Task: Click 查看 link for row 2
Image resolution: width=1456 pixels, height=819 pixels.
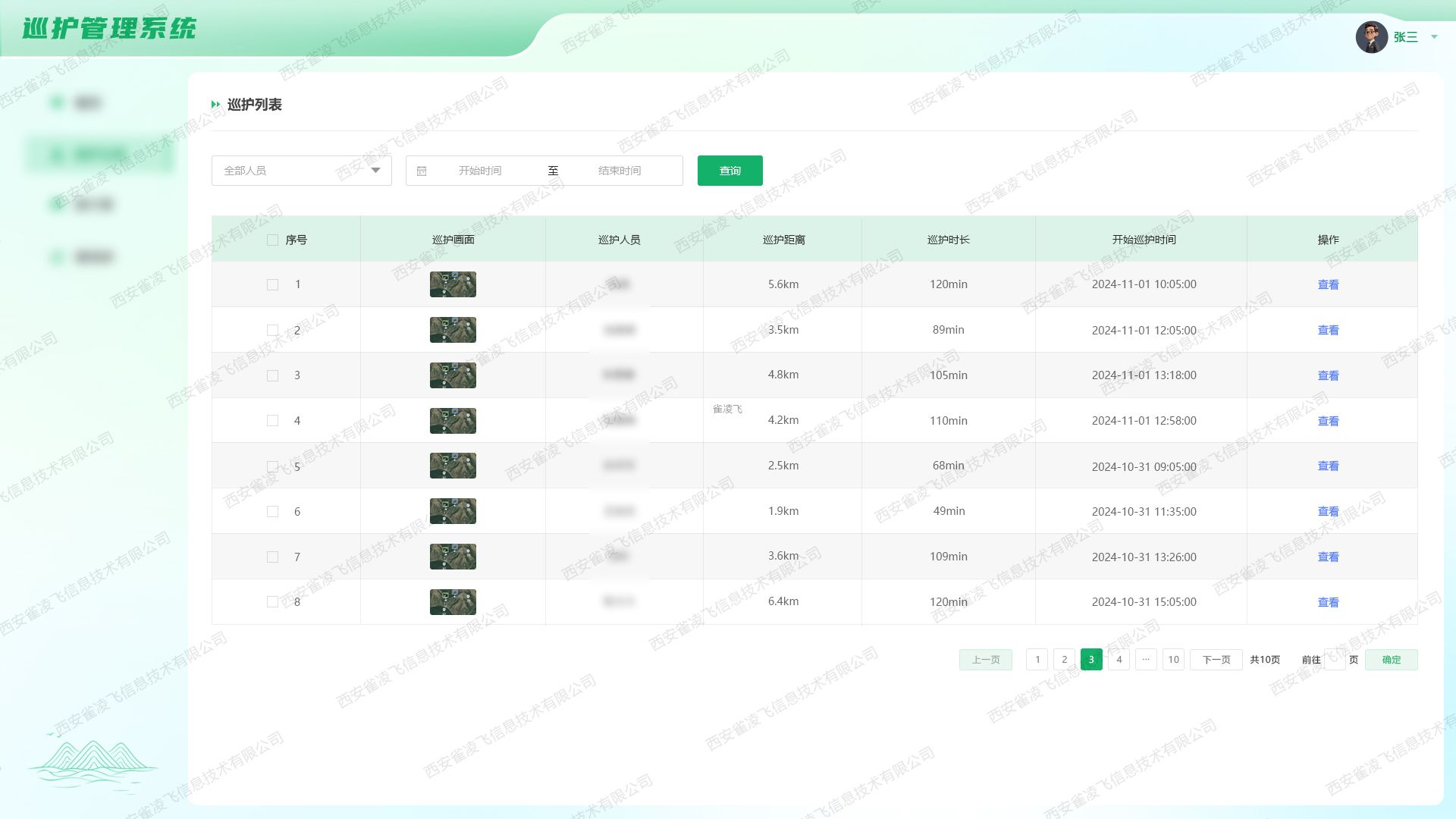Action: (1328, 330)
